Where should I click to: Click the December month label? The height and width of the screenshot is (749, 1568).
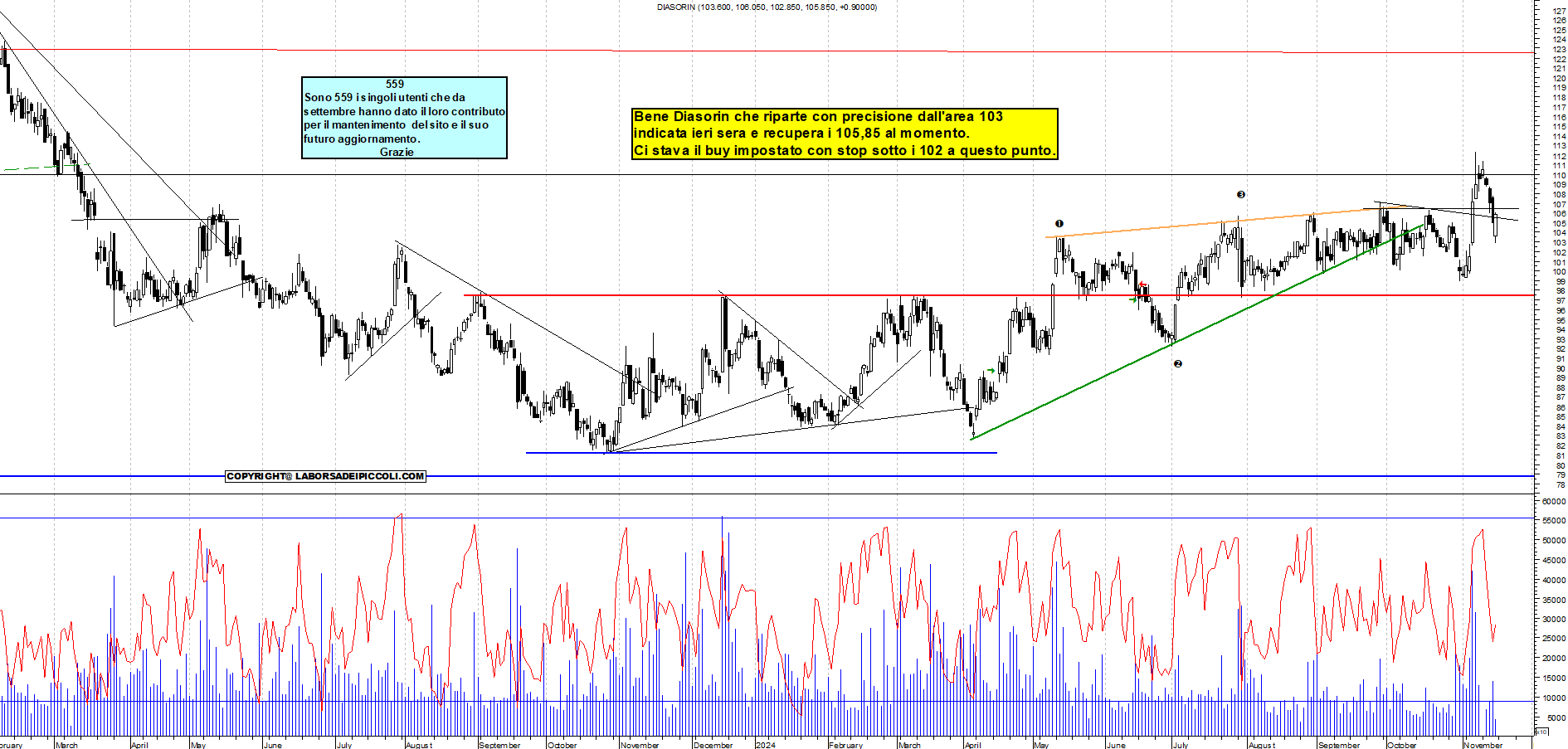point(713,745)
